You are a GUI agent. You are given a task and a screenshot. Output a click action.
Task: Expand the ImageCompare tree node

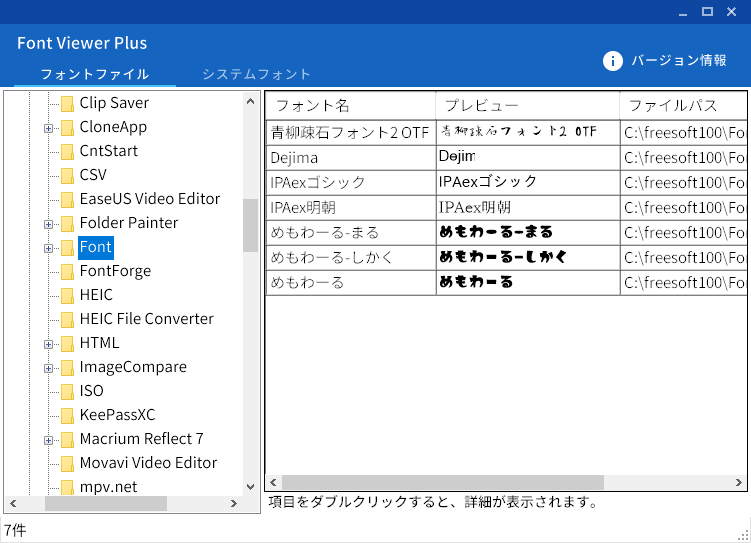click(48, 368)
